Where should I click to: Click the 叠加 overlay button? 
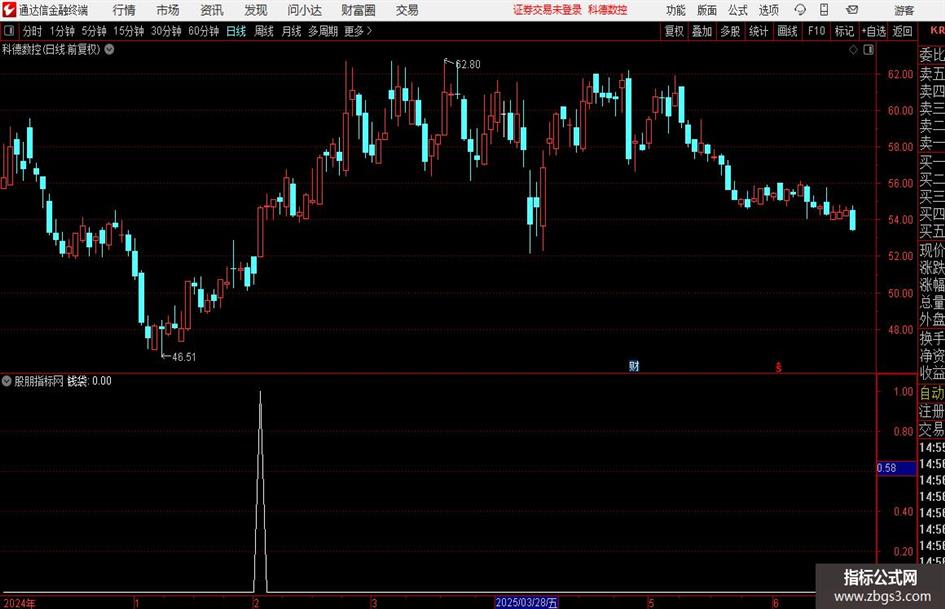point(702,31)
